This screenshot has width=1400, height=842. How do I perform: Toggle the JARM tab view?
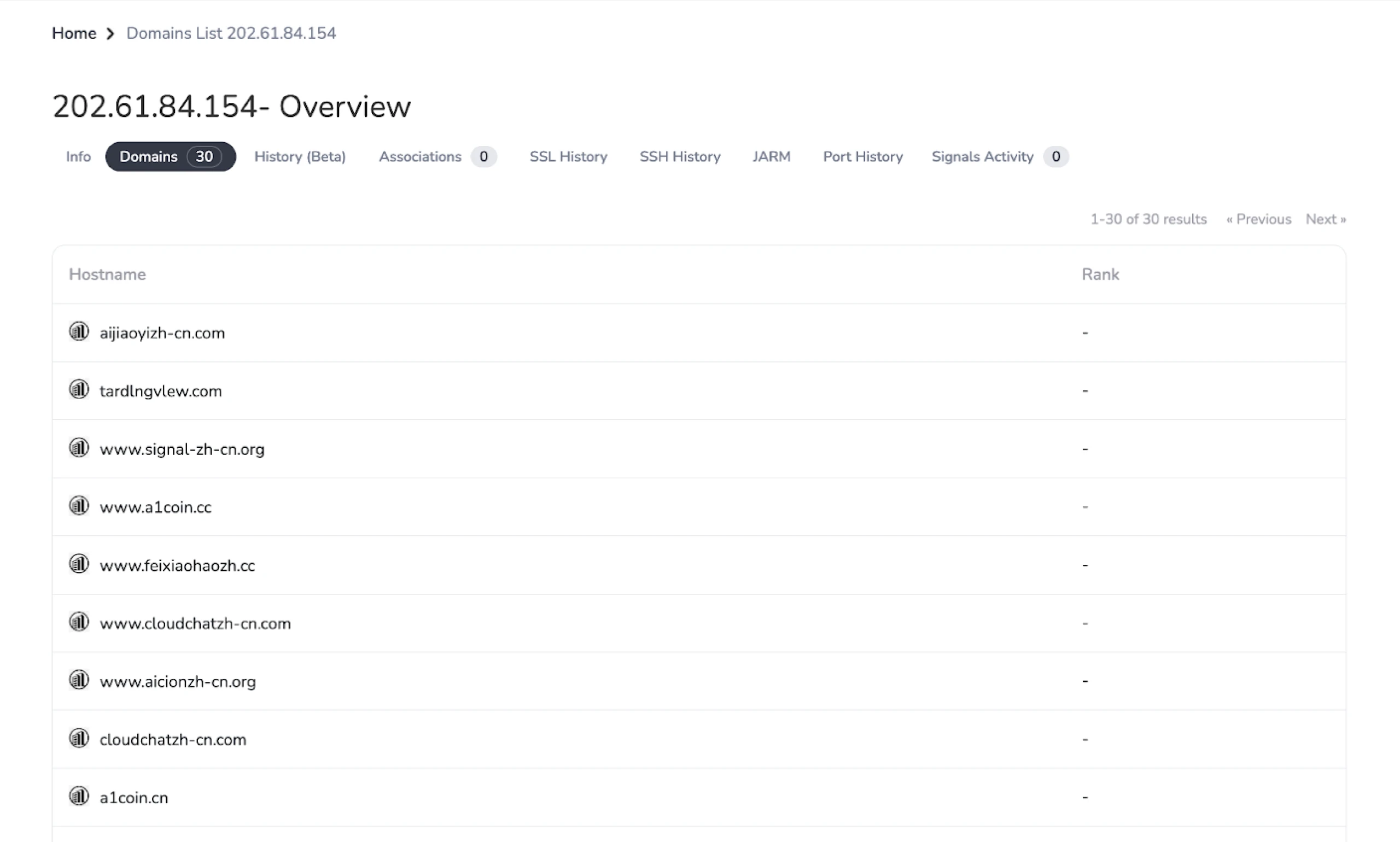tap(771, 156)
